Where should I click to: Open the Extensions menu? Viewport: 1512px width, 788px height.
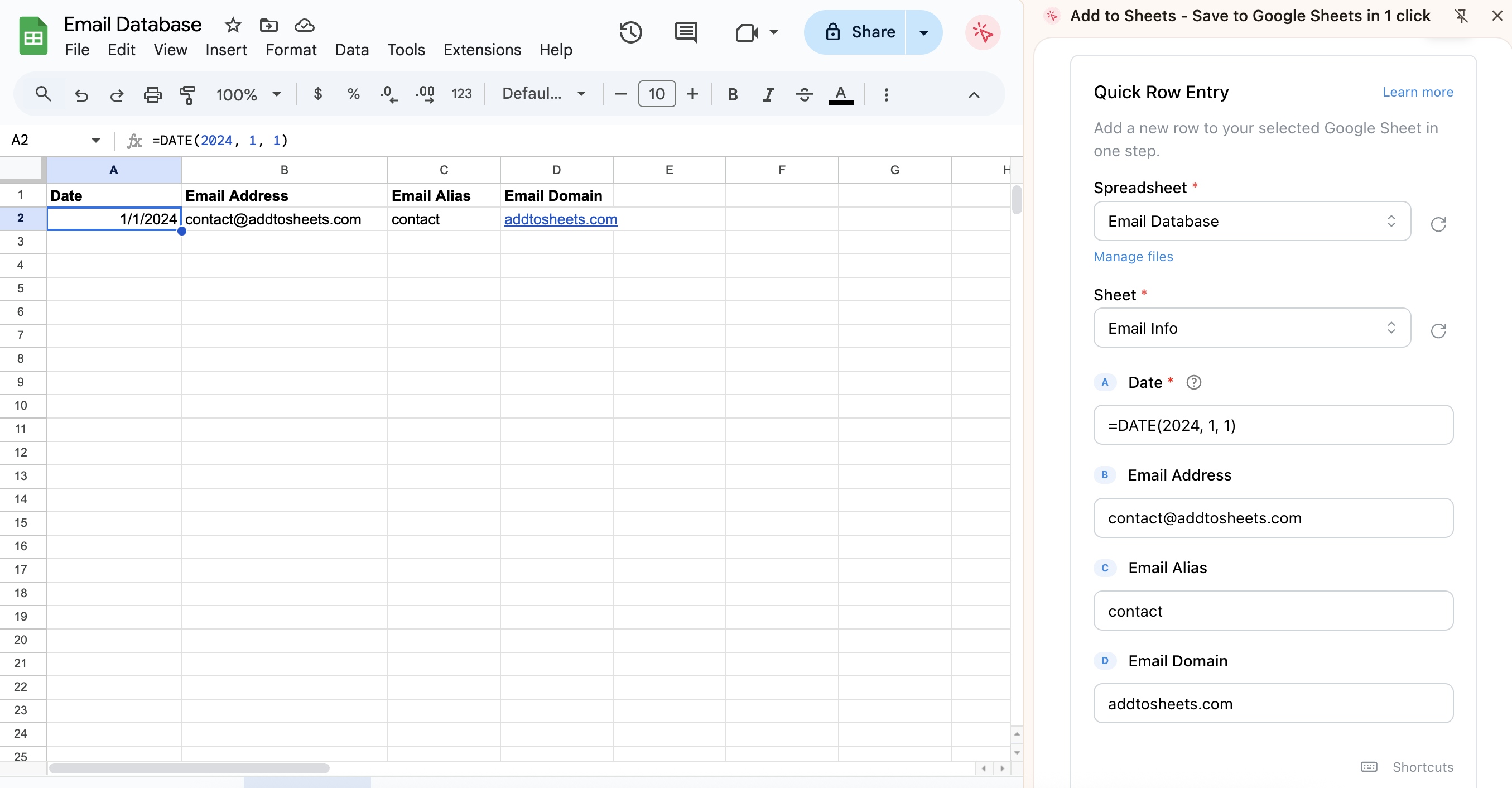[482, 50]
